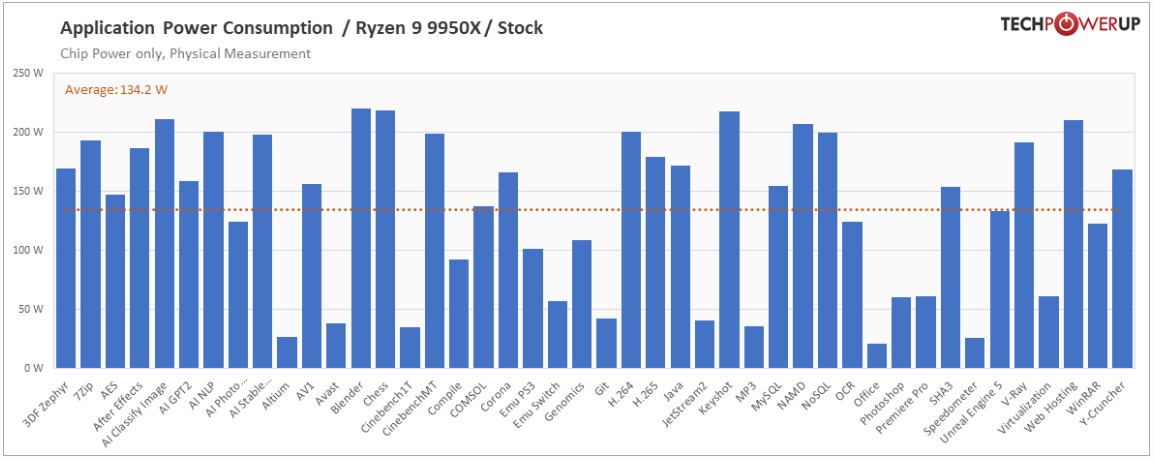
Task: Click the '250 W' axis label
Action: coord(29,73)
